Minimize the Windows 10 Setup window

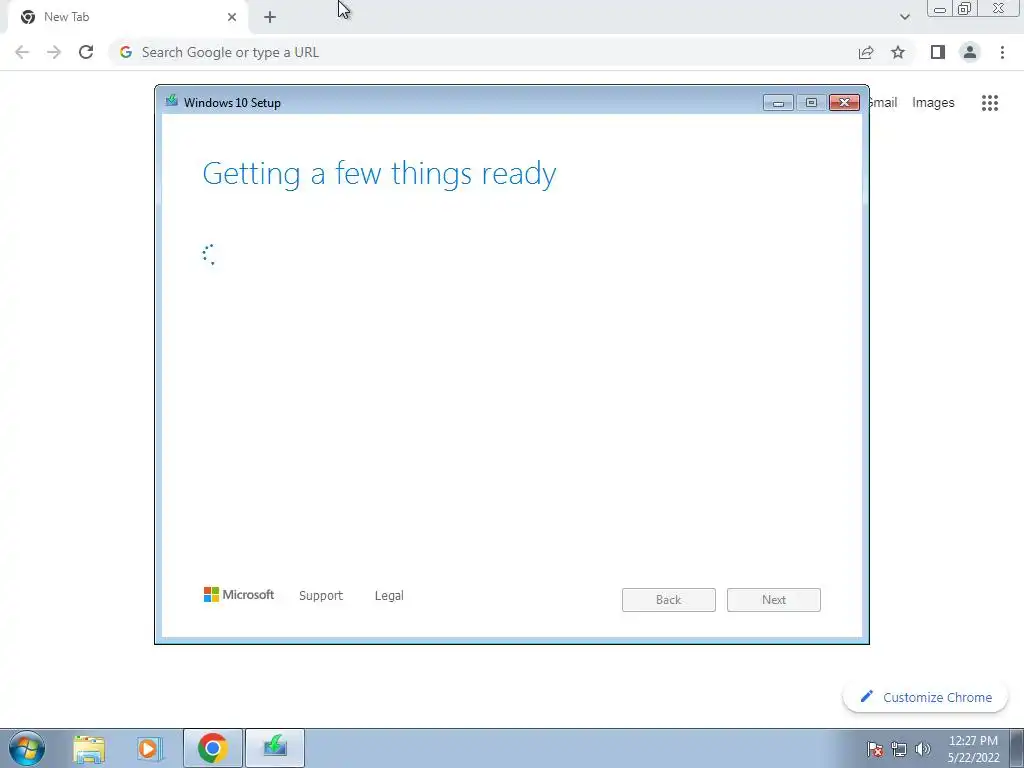pos(778,103)
